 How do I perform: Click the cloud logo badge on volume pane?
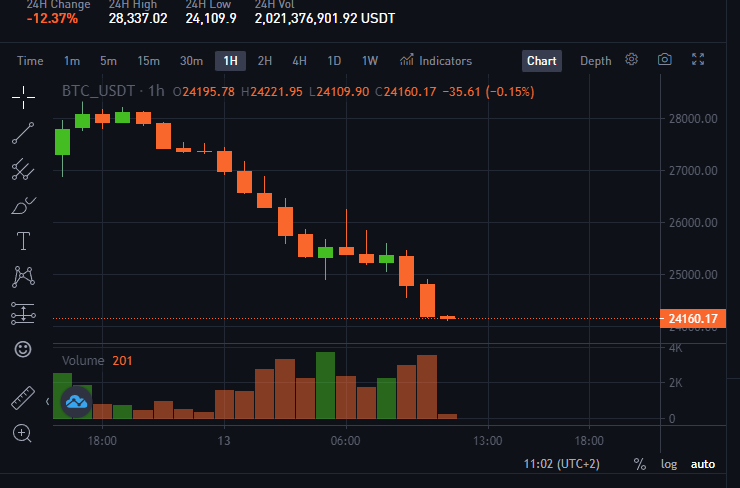[x=76, y=402]
